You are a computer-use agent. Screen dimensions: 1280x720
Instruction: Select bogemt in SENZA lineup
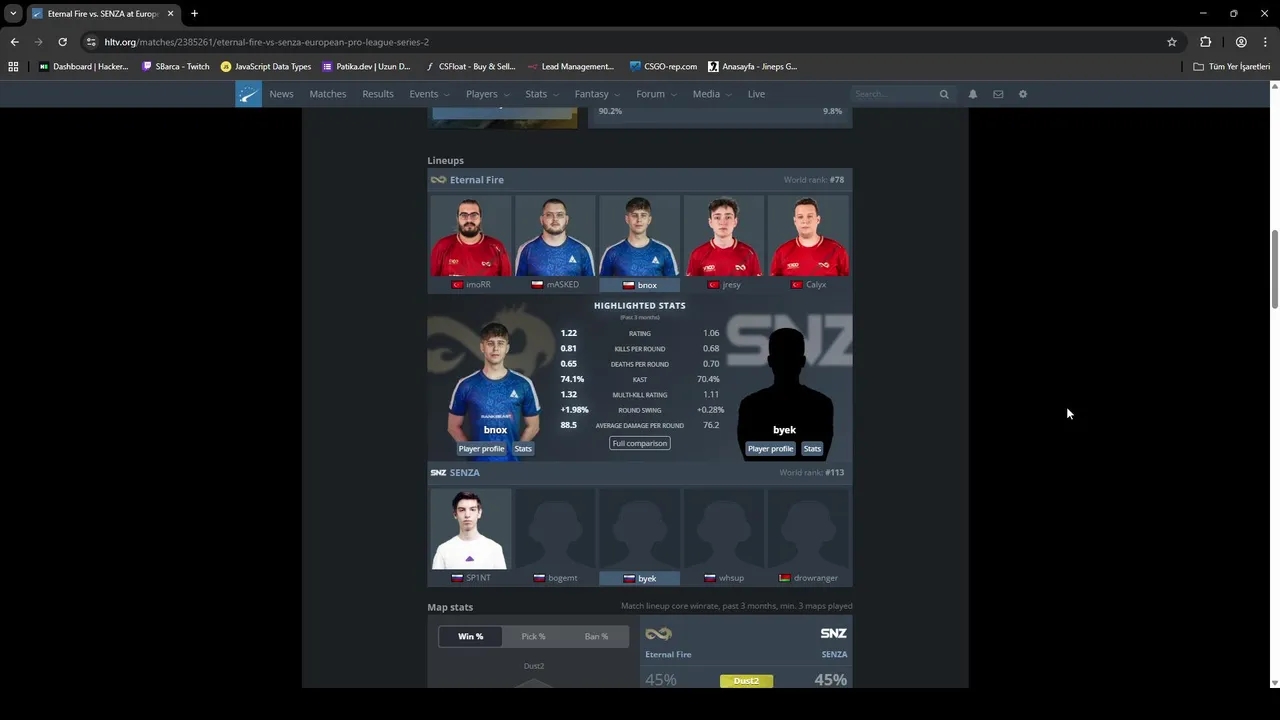pyautogui.click(x=555, y=536)
